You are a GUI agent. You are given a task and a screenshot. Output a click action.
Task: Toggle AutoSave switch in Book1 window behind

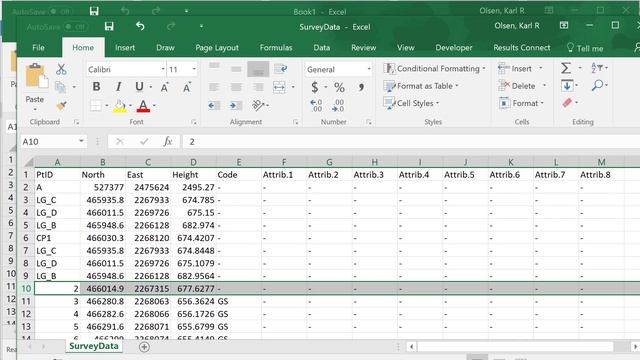[60, 11]
